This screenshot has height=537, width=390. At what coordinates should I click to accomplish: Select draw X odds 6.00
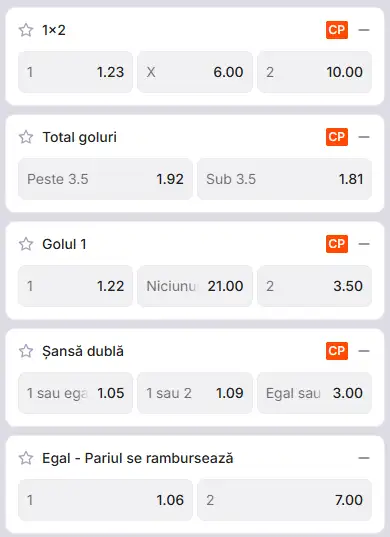point(195,72)
